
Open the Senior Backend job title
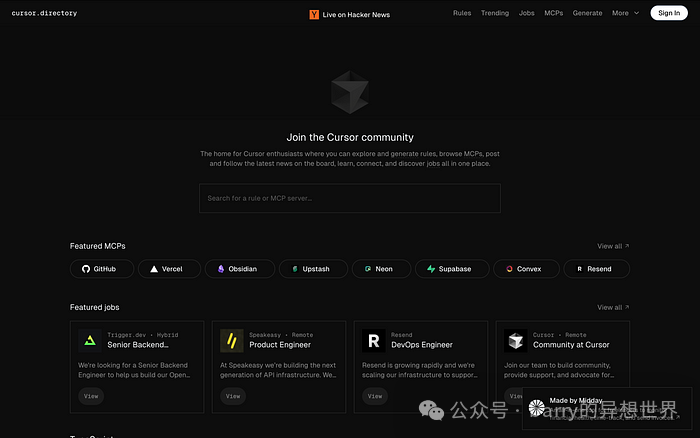[138, 345]
